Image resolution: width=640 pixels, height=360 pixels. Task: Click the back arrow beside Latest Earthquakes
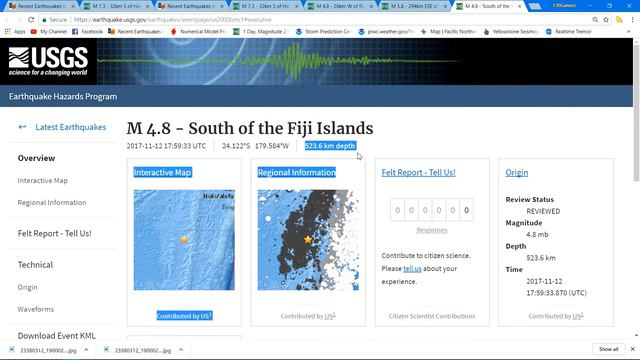pyautogui.click(x=22, y=127)
